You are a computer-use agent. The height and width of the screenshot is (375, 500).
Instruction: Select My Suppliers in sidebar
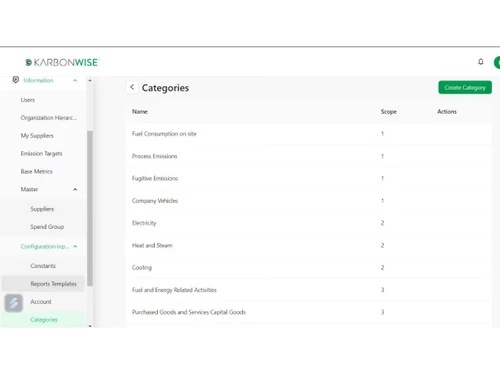tap(37, 136)
